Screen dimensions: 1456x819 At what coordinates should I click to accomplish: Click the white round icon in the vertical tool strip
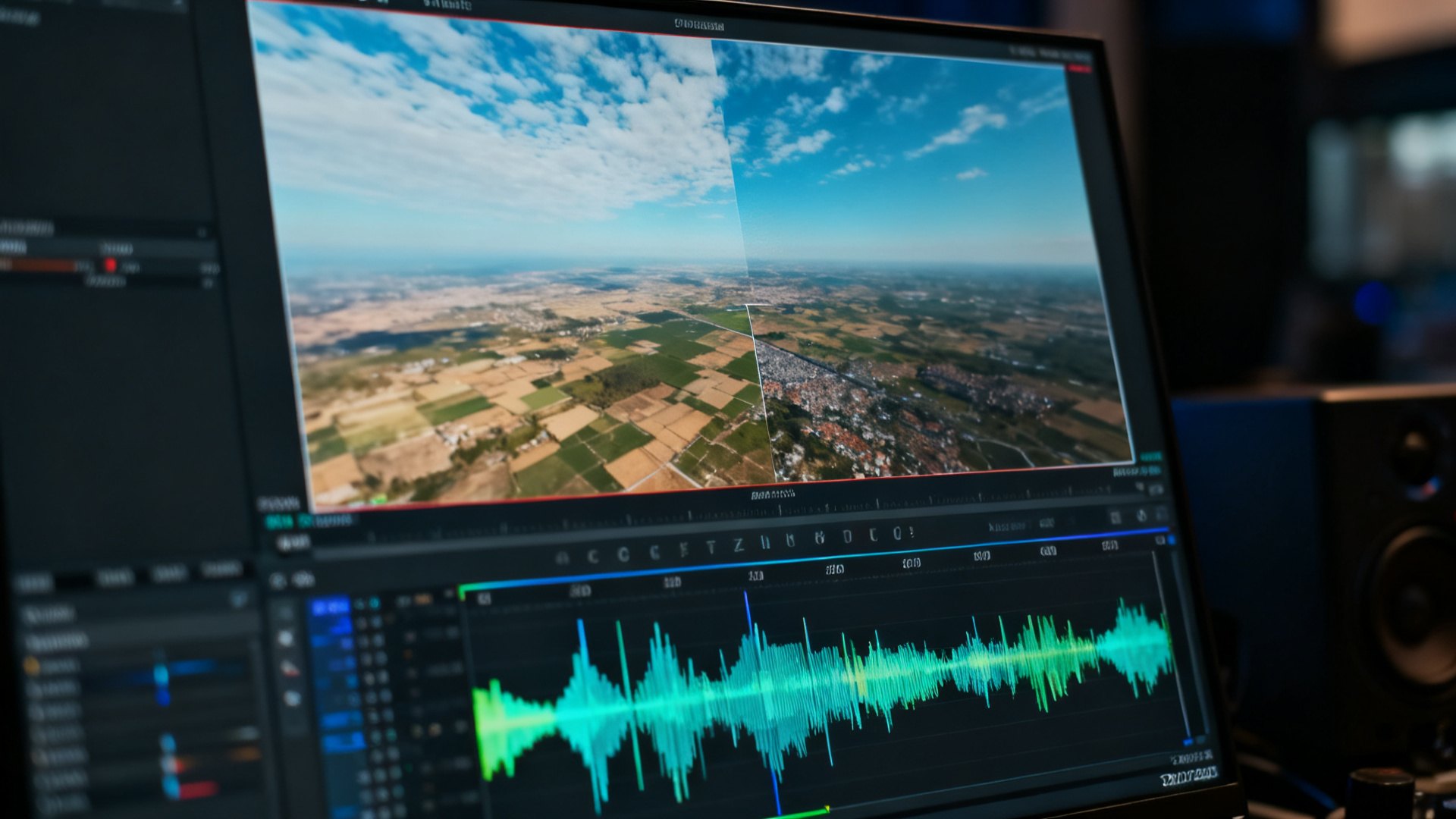pos(286,639)
